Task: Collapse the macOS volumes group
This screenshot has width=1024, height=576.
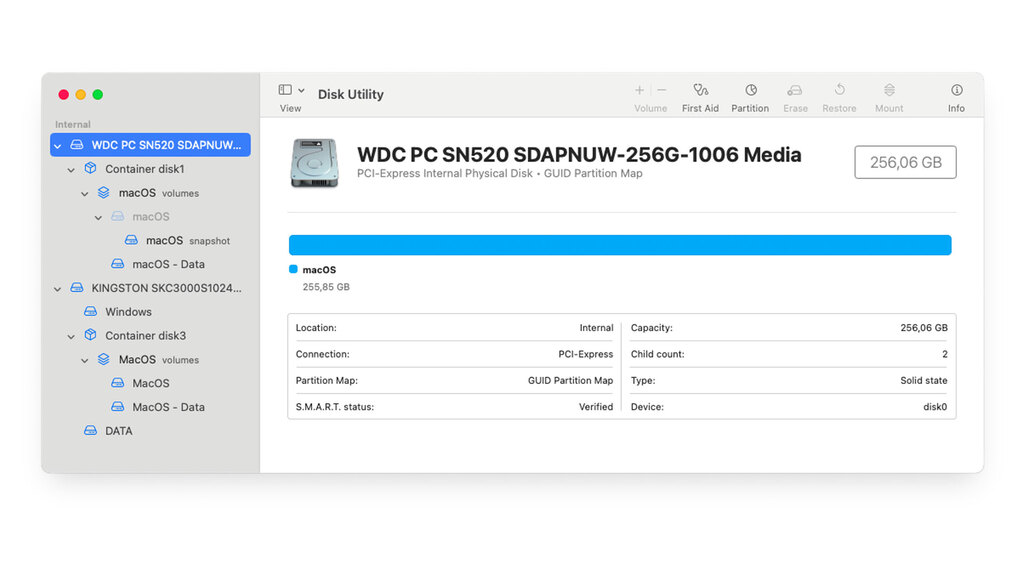Action: (x=85, y=194)
